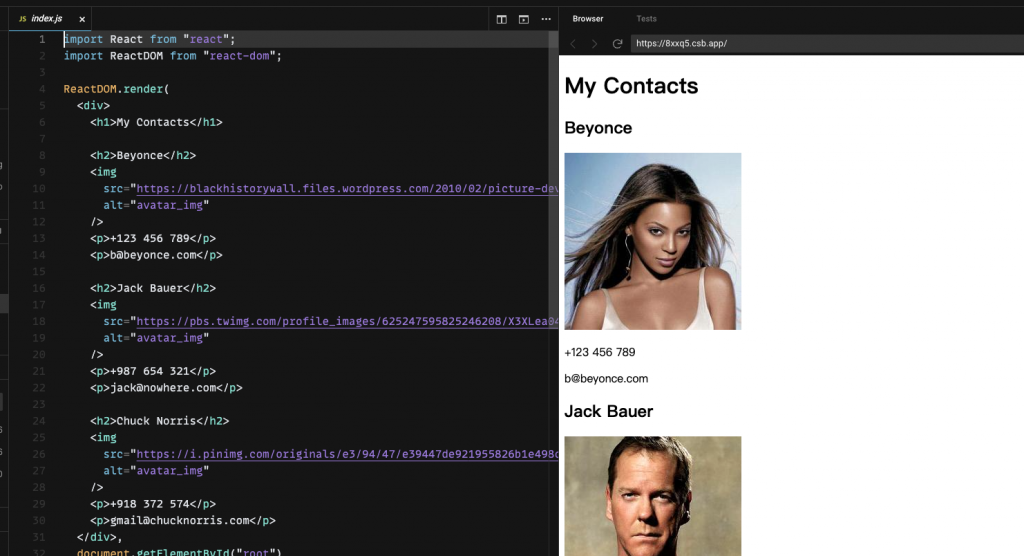Click the <p>+123 456 789</p> code line
Viewport: 1024px width, 556px height.
[x=153, y=238]
